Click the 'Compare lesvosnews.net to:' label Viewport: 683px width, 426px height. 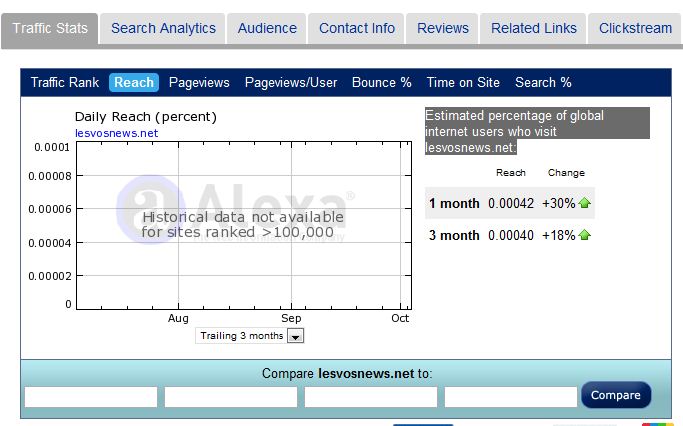point(347,374)
